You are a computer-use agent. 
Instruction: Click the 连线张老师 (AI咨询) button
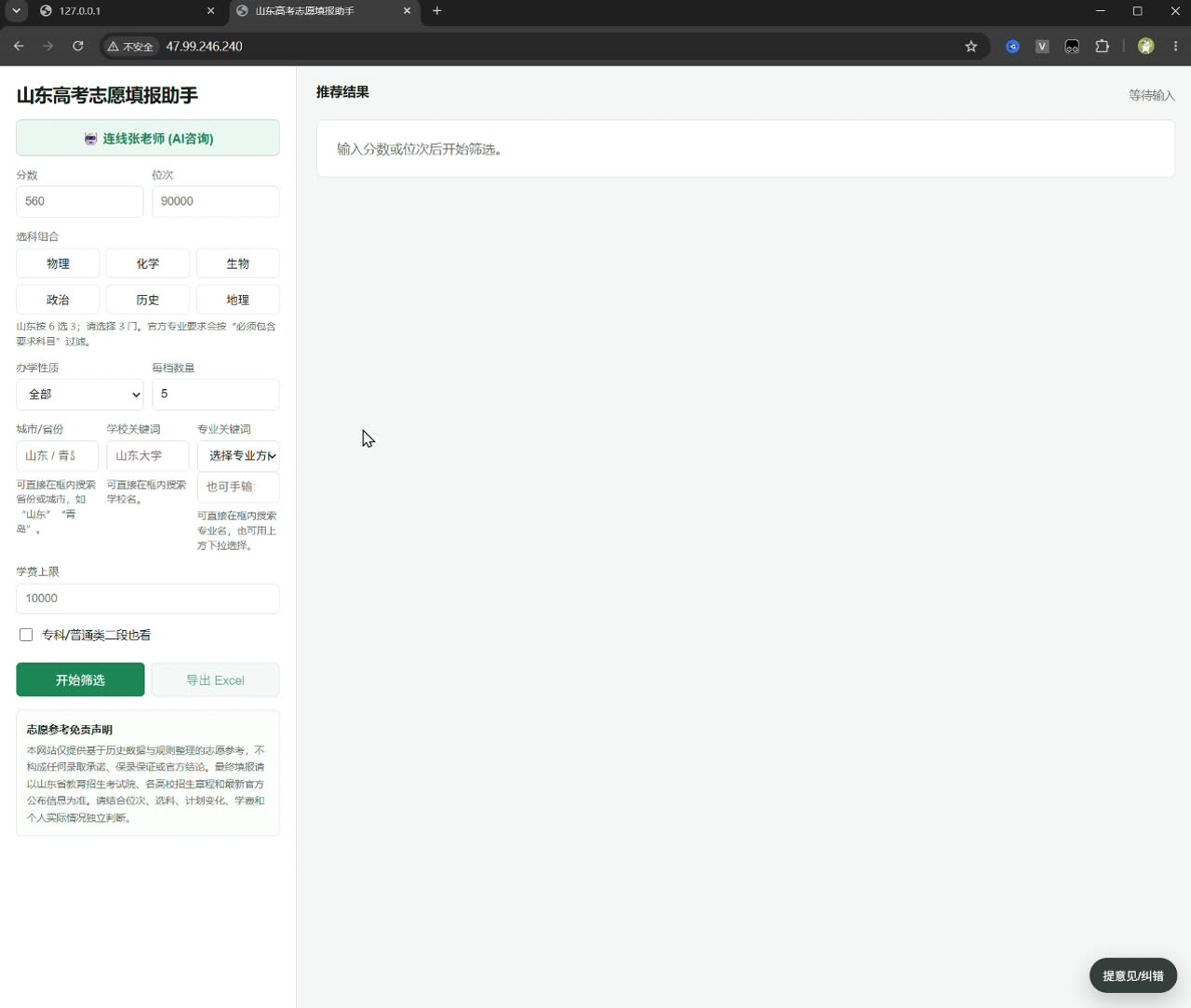coord(148,138)
